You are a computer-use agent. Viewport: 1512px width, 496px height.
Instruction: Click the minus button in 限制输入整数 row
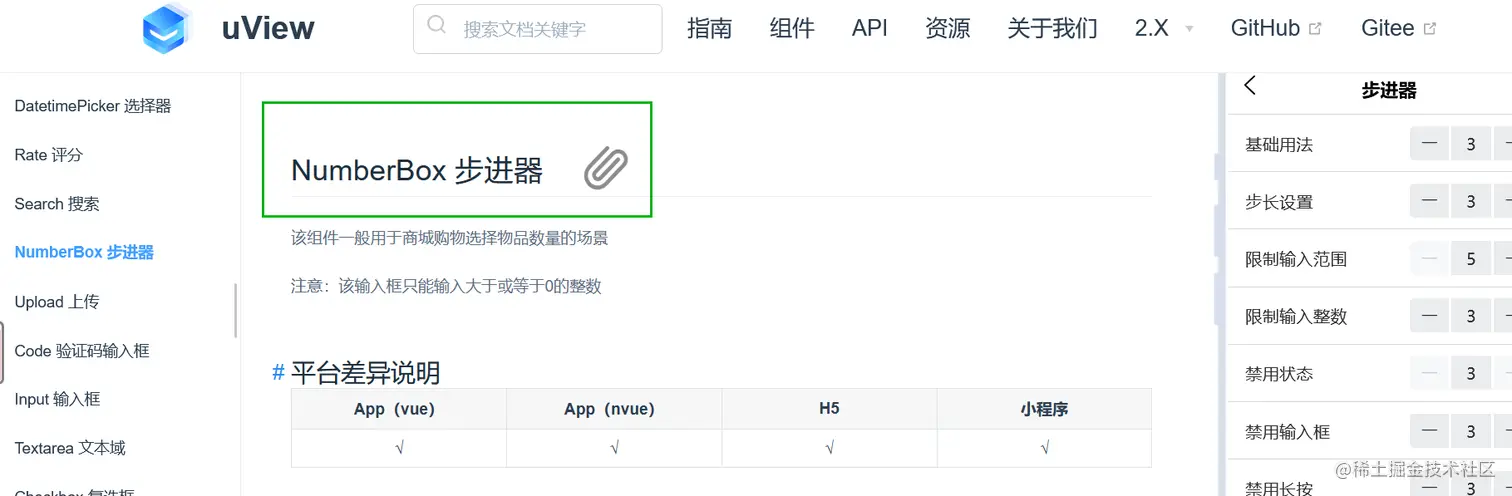click(x=1429, y=316)
